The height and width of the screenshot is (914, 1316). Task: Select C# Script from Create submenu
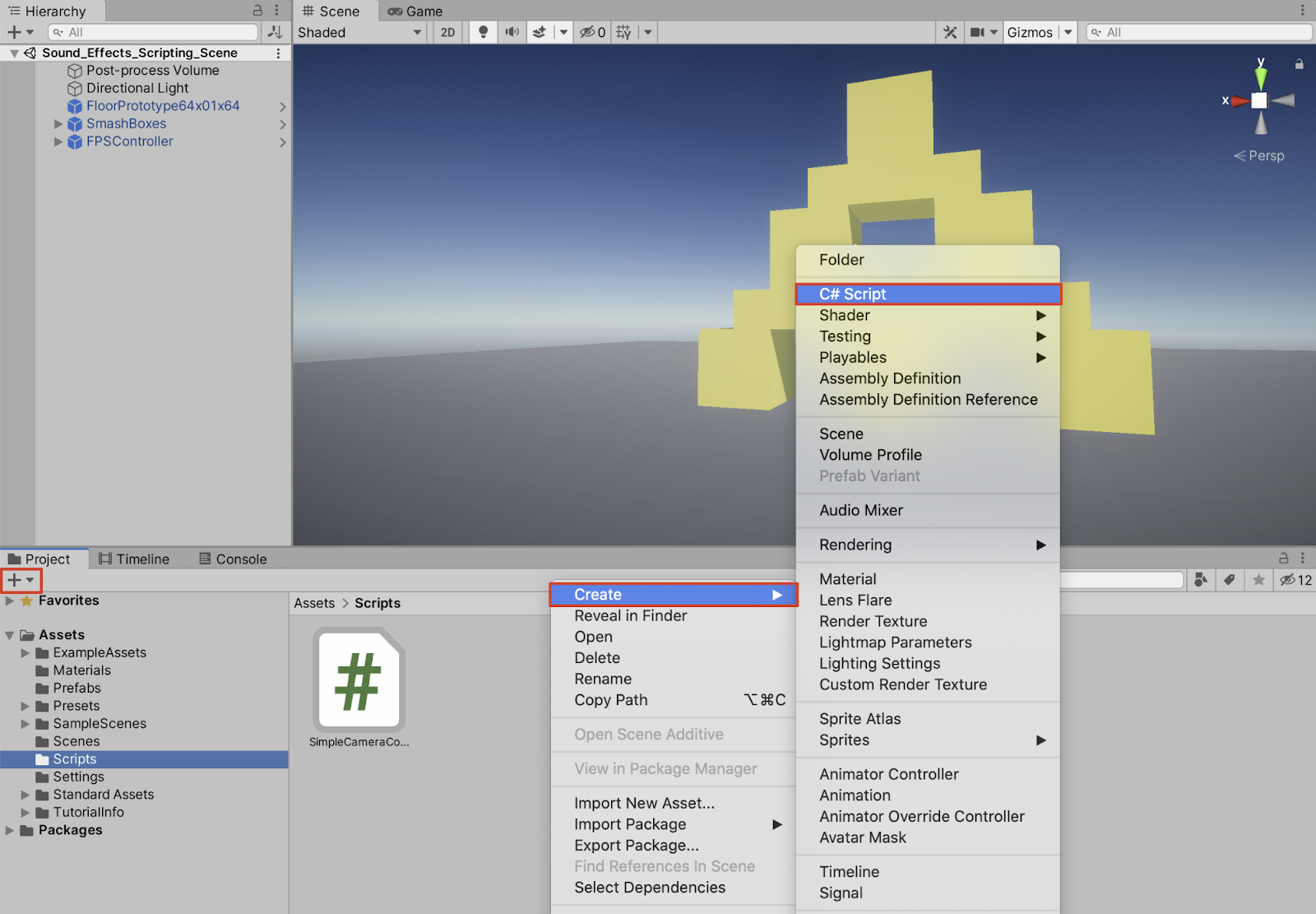click(928, 294)
